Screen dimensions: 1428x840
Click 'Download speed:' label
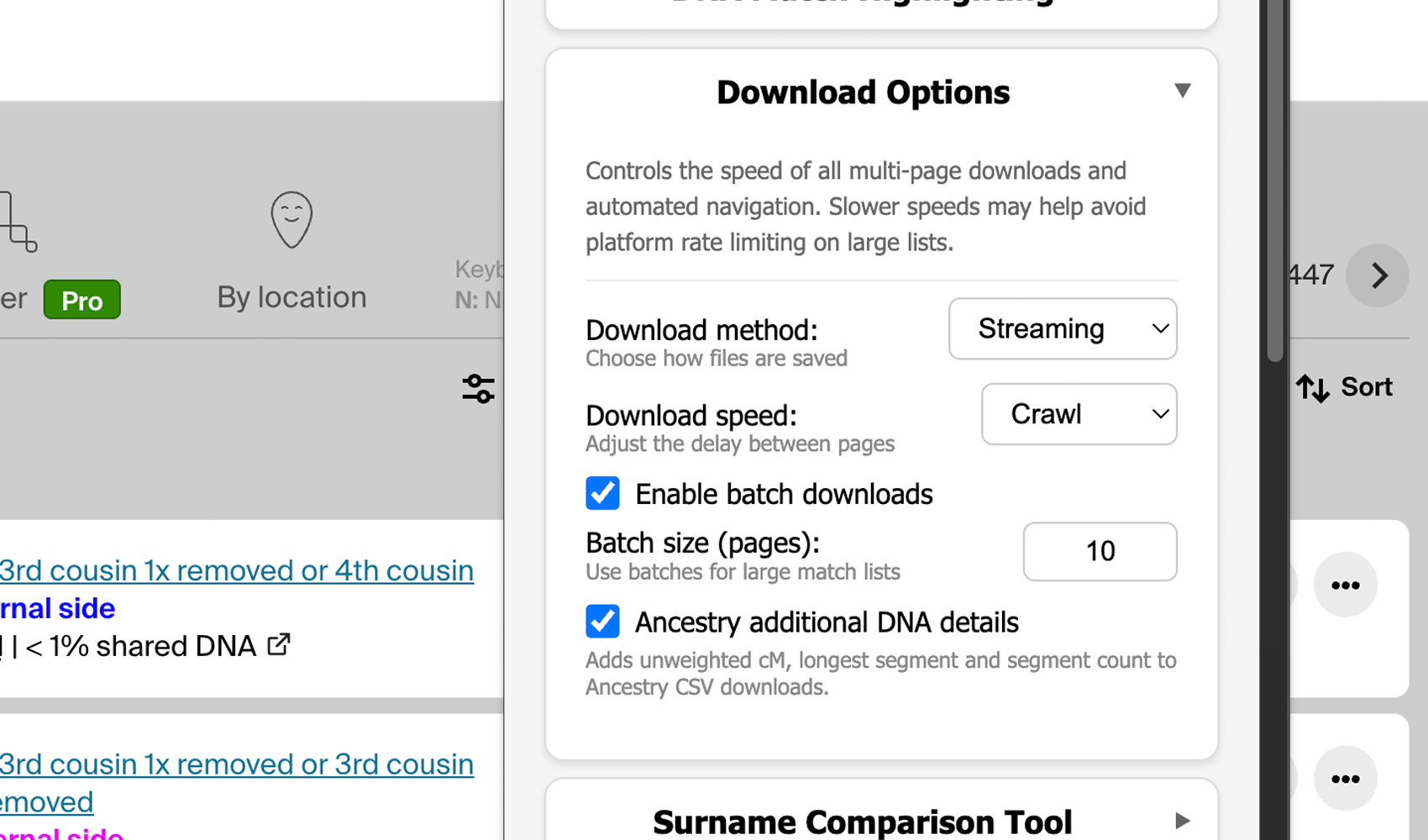point(691,416)
